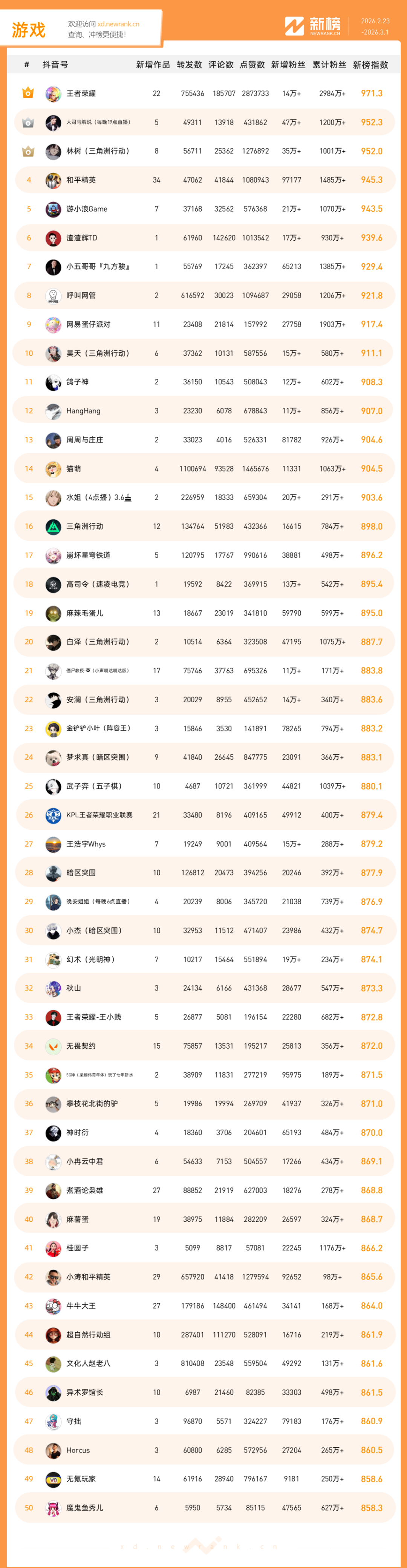This screenshot has width=407, height=1568.
Task: Click the 三角洲行动 green triangle avatar
Action: [53, 527]
